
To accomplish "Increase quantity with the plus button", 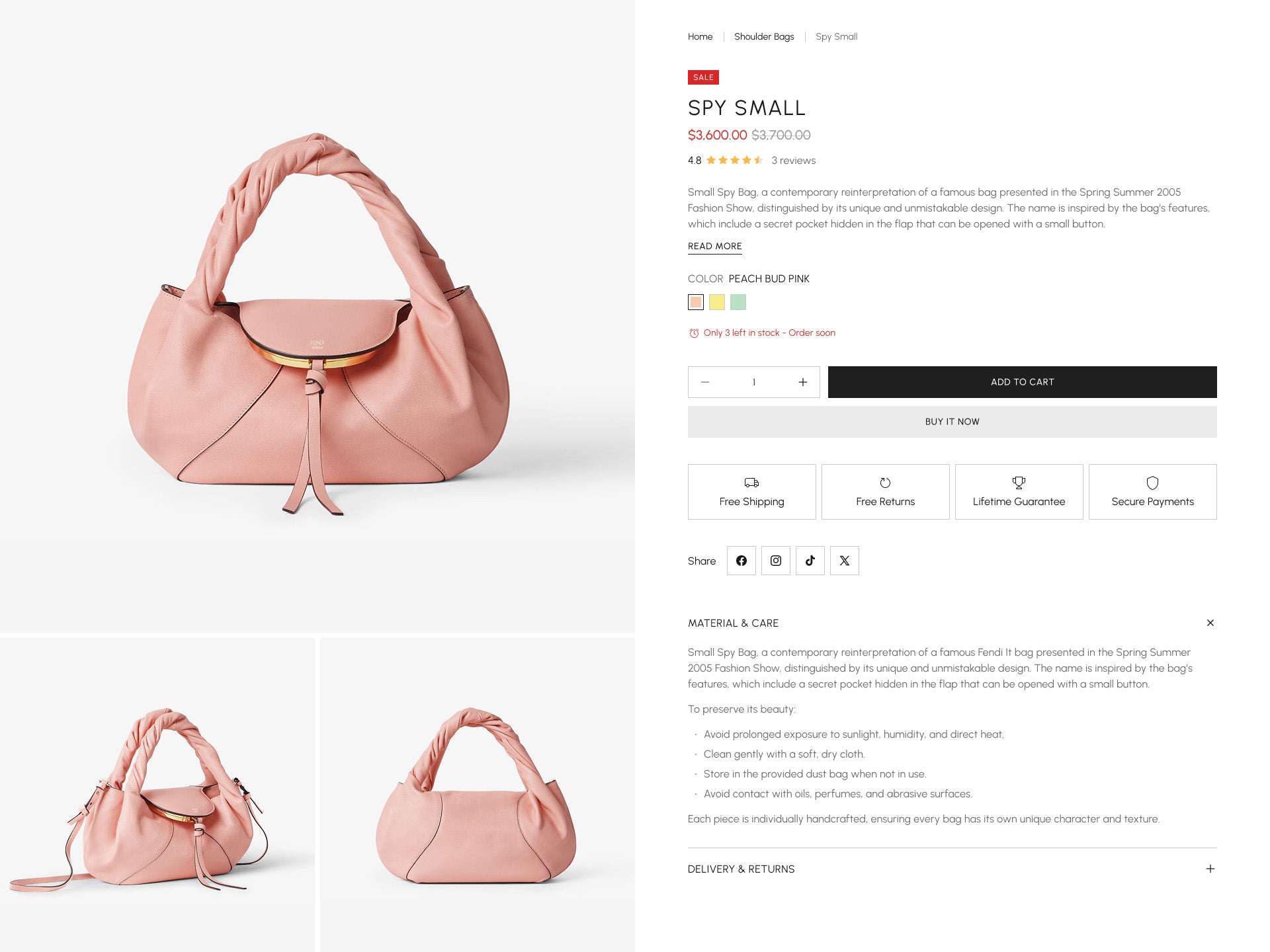I will pos(802,382).
